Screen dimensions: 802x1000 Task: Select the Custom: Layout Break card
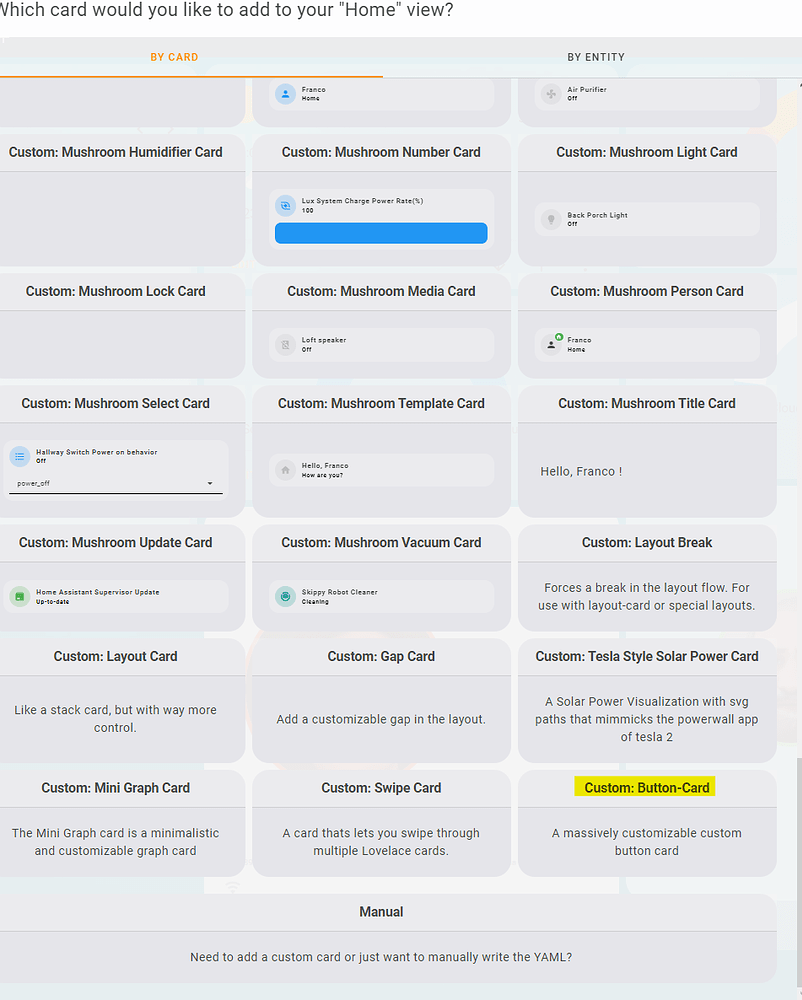click(x=647, y=542)
